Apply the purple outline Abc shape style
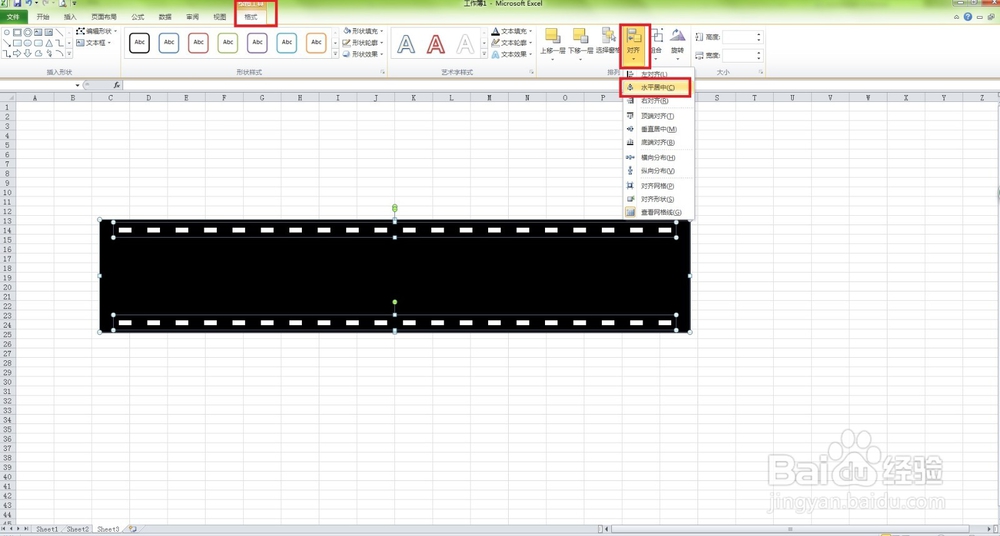The image size is (1000, 536). (x=257, y=43)
